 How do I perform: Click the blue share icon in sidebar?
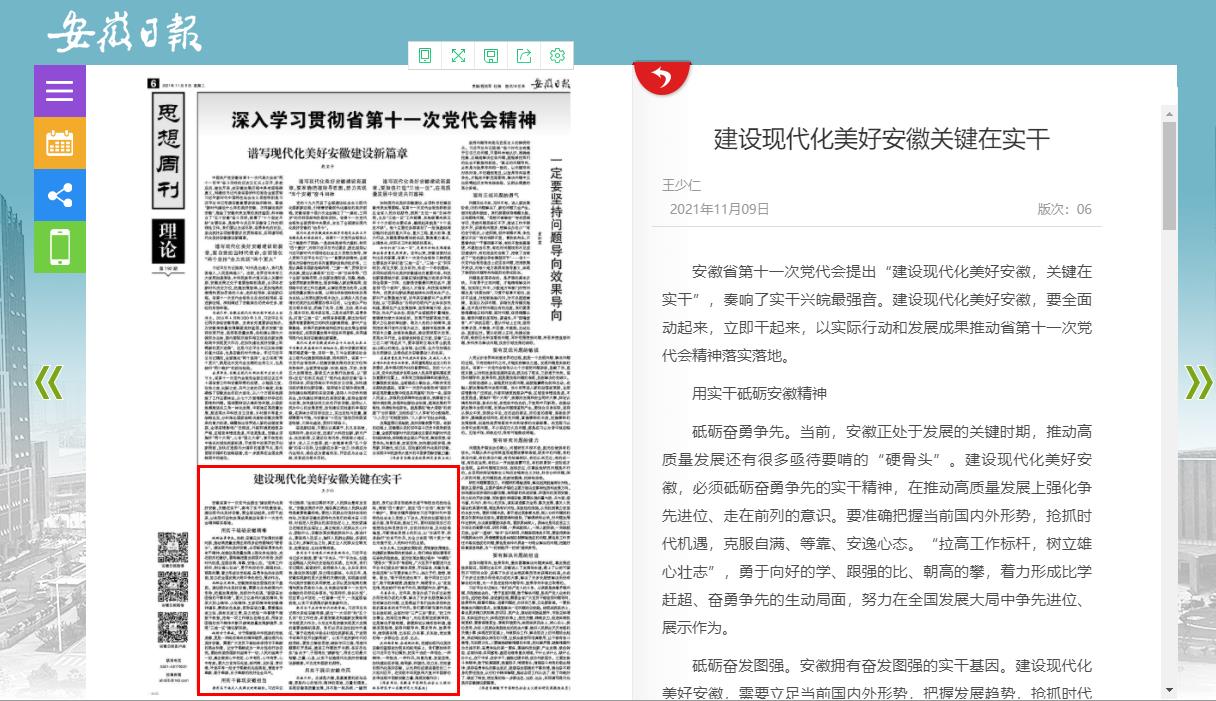point(60,195)
